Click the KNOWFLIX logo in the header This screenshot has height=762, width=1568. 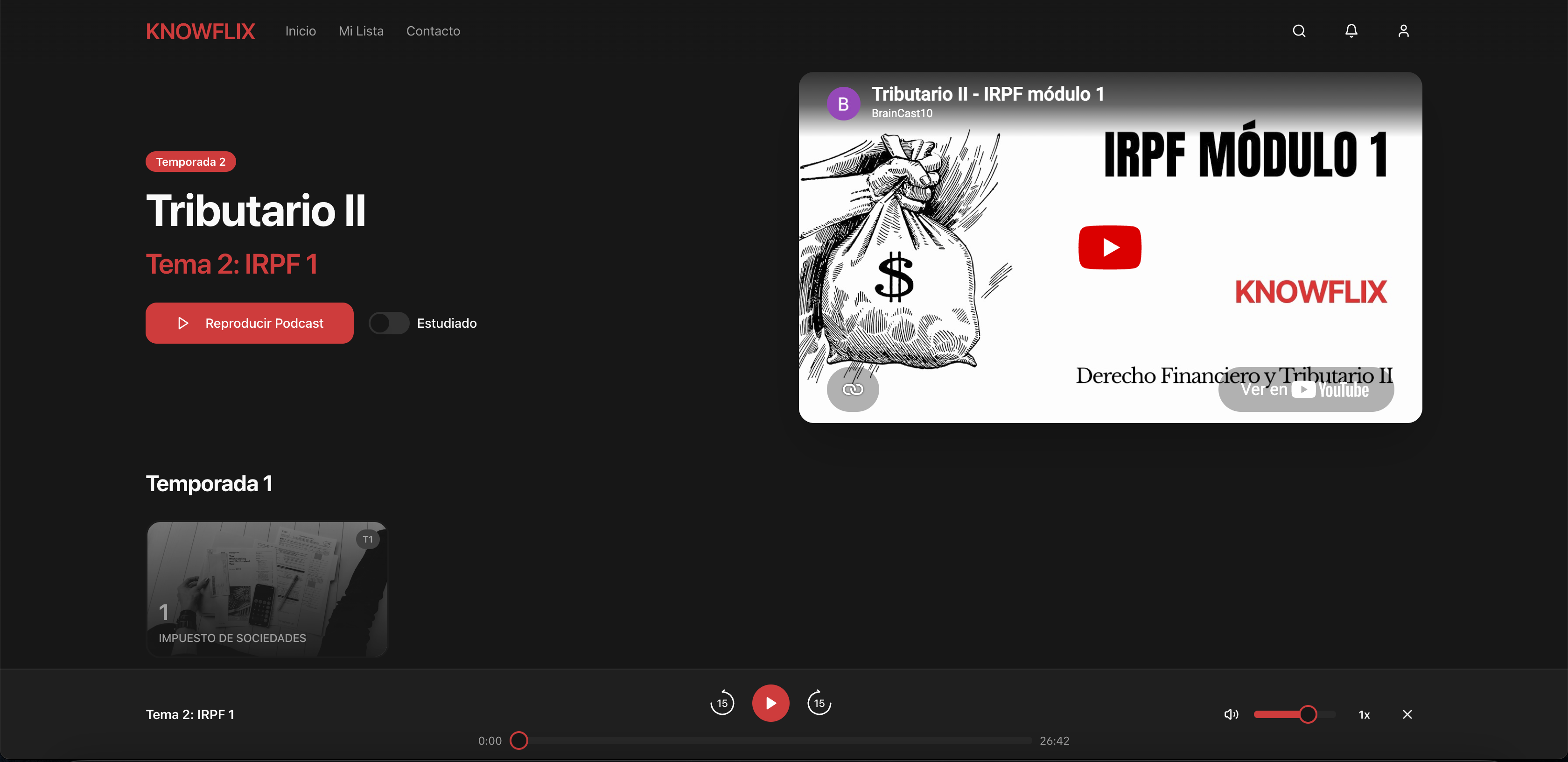click(x=200, y=32)
